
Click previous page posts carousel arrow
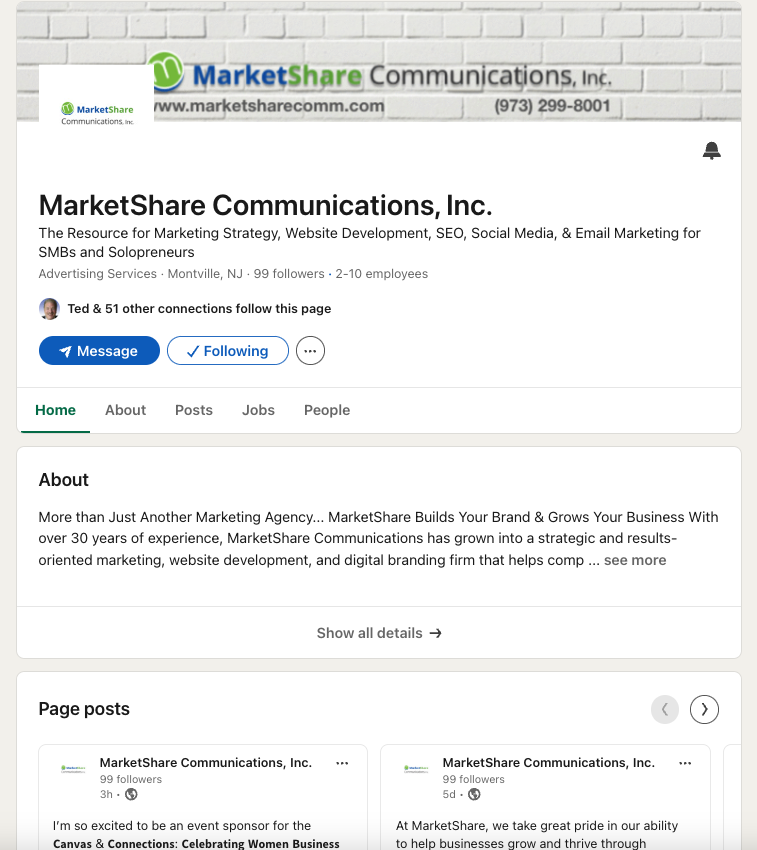[x=665, y=709]
